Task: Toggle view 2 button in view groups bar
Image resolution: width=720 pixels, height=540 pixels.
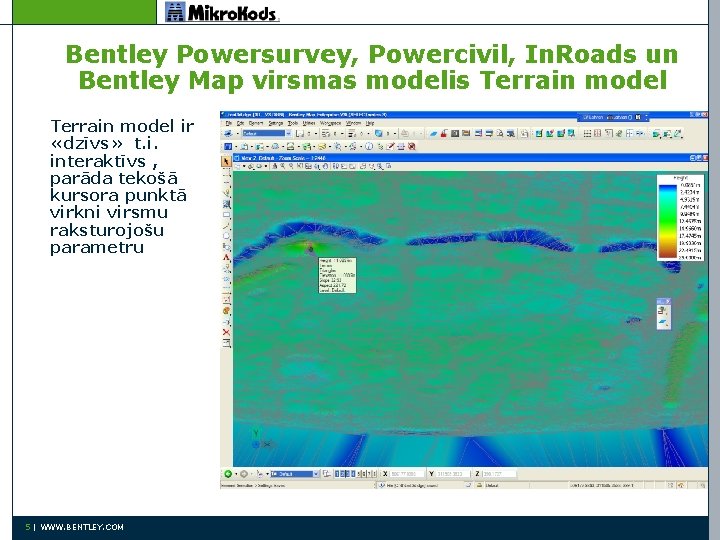Action: (343, 474)
